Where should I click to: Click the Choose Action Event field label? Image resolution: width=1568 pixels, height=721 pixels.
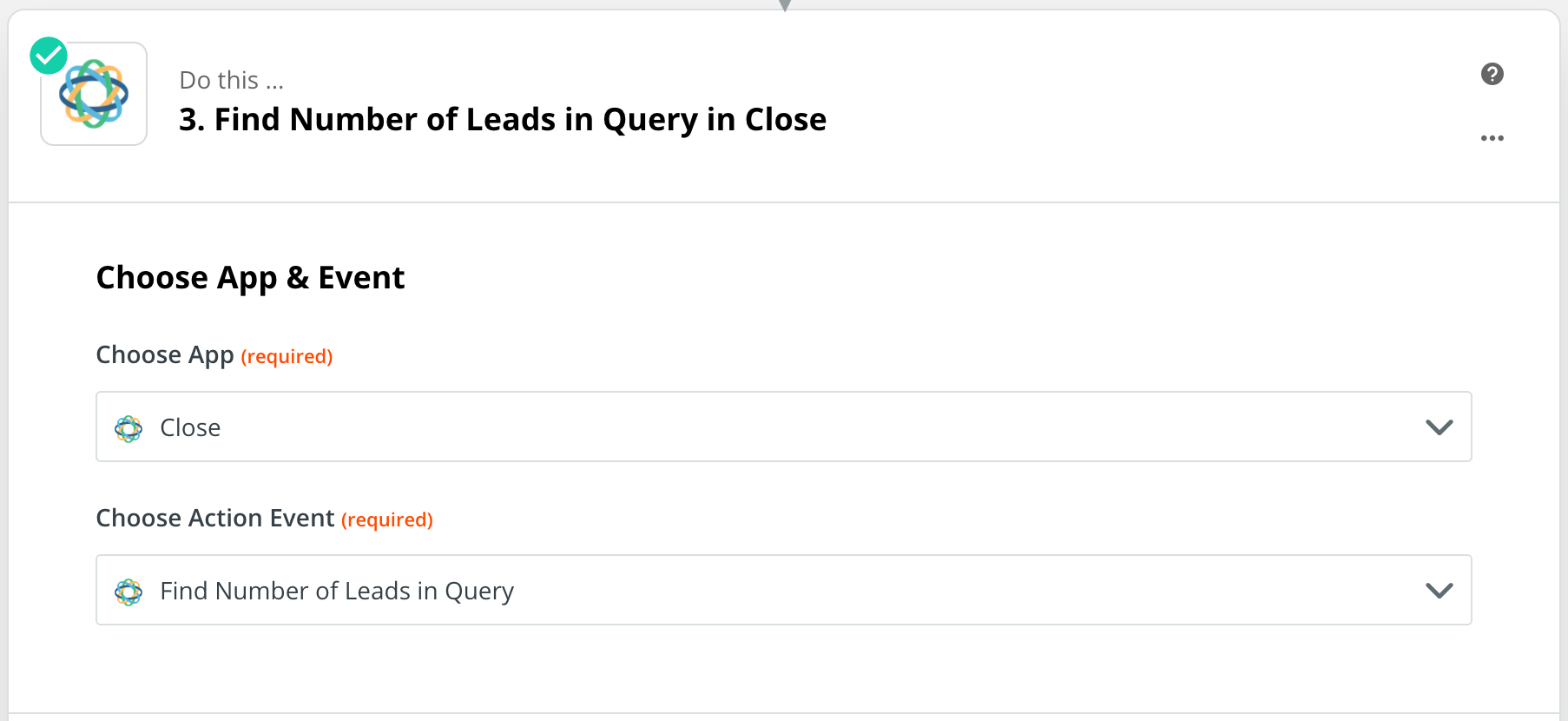(x=215, y=518)
